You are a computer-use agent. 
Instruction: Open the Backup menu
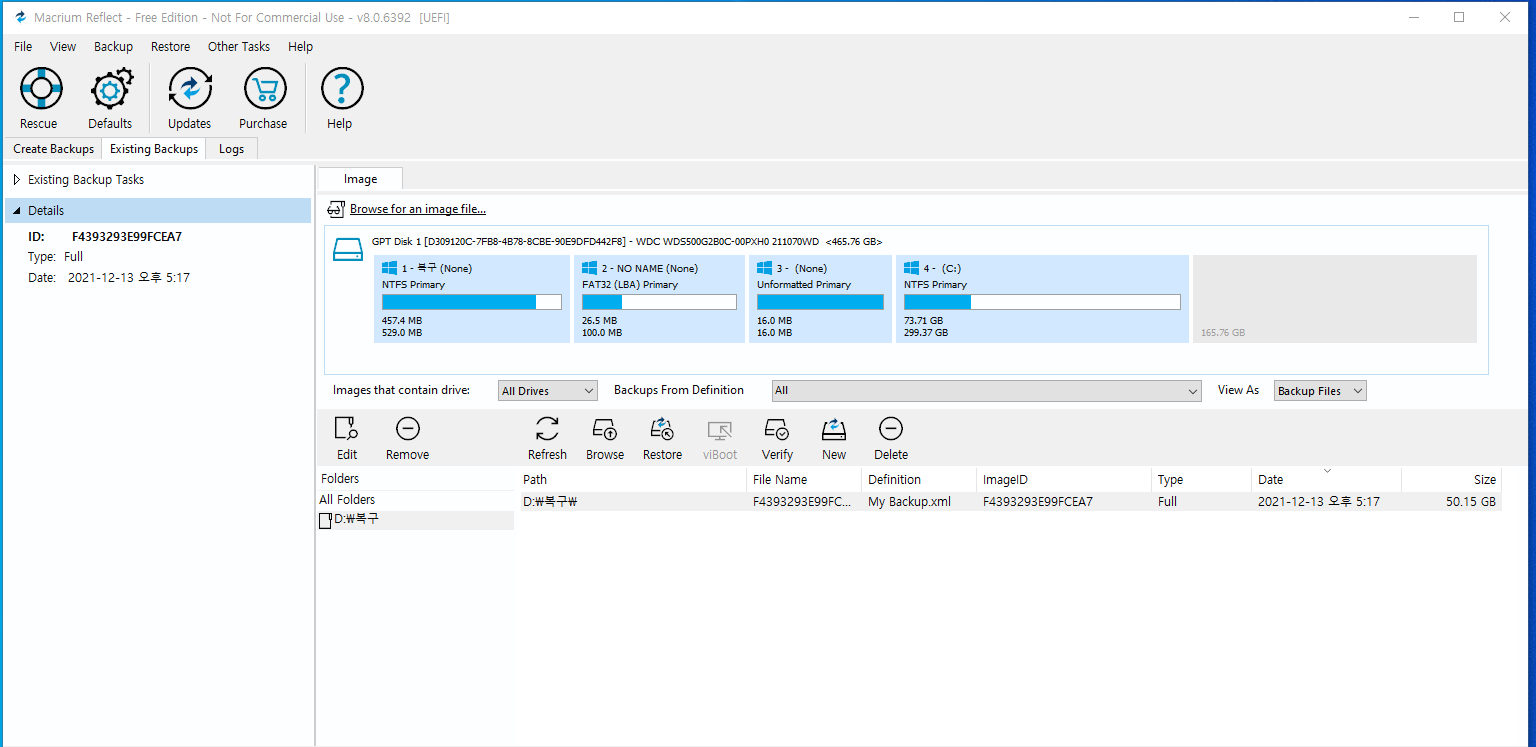click(x=113, y=46)
